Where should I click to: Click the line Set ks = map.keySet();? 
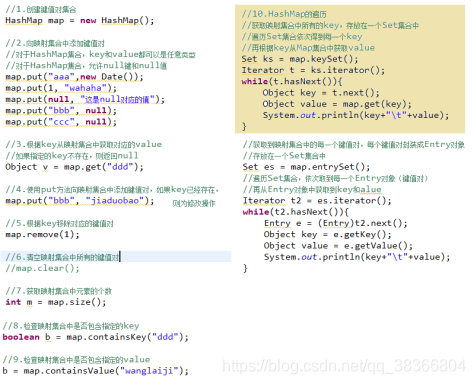click(300, 59)
